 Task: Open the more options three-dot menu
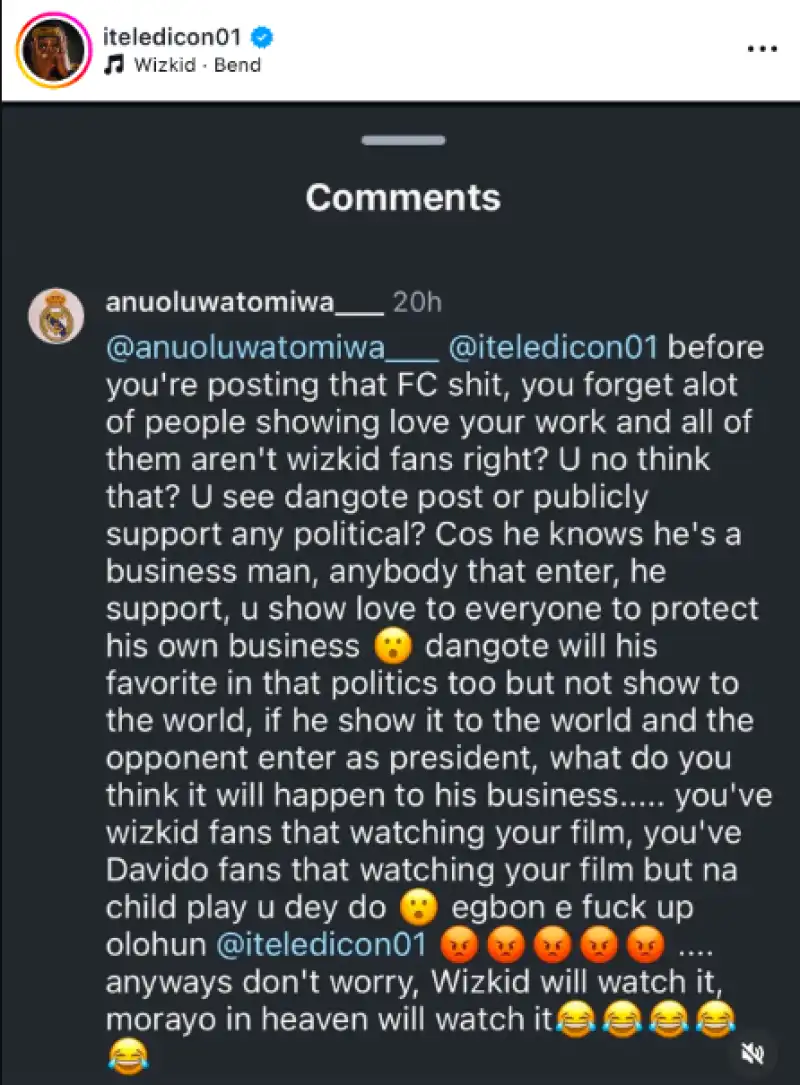(762, 48)
